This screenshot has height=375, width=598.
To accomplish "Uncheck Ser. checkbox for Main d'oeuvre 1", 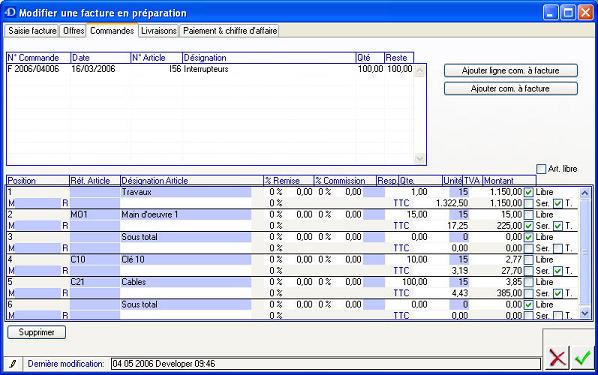I will click(529, 226).
